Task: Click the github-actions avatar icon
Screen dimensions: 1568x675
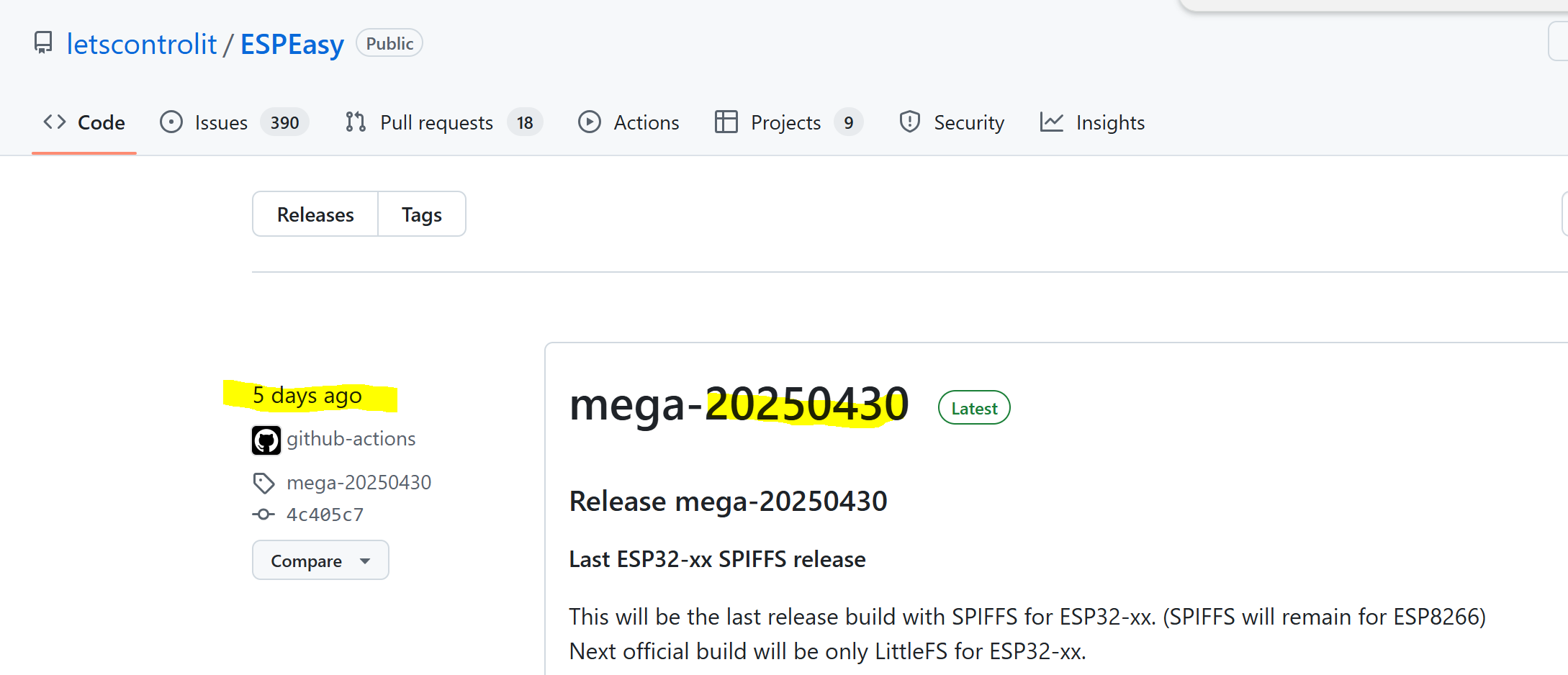Action: pyautogui.click(x=266, y=440)
